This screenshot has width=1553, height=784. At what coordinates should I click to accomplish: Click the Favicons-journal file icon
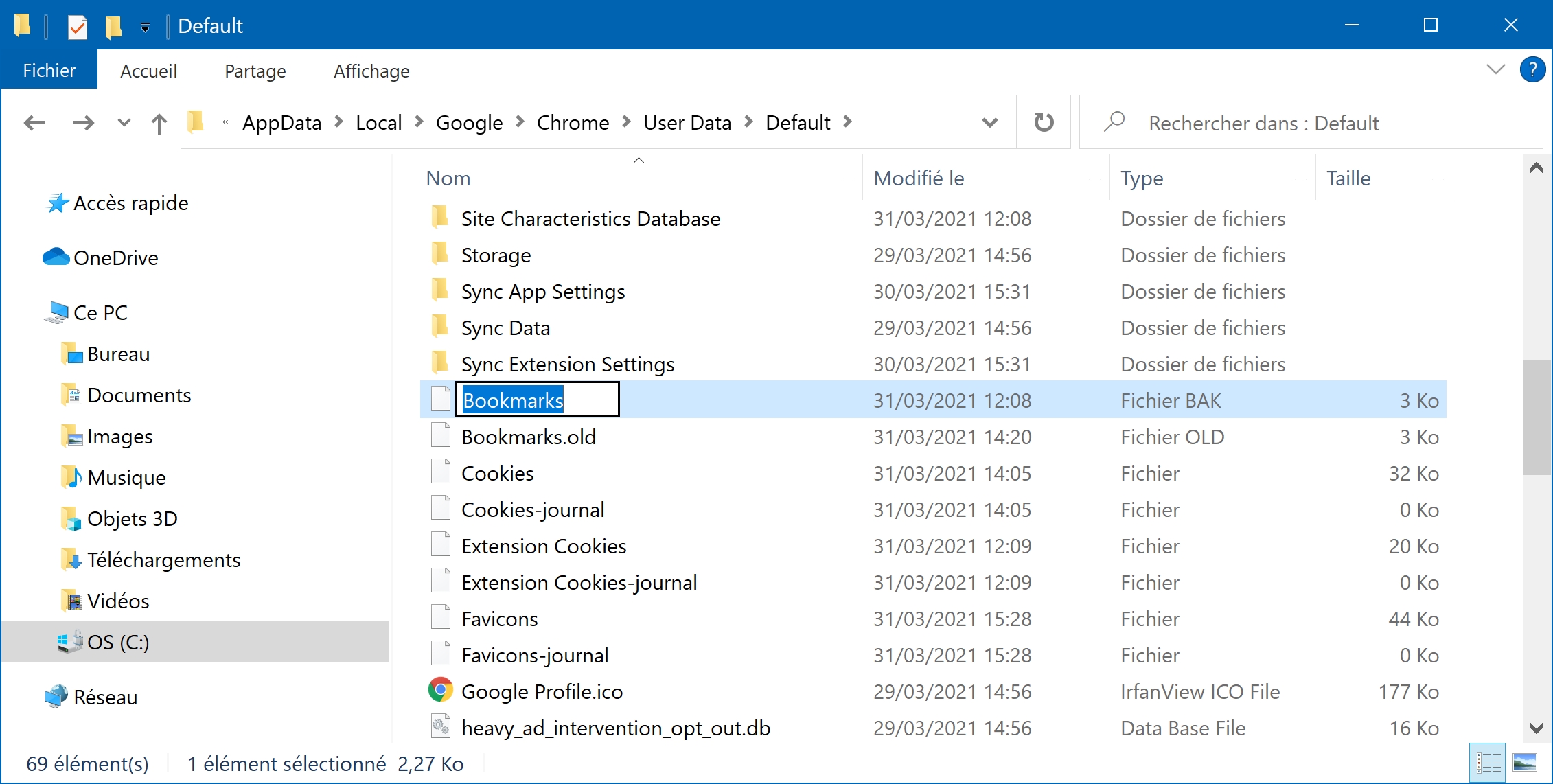[440, 654]
